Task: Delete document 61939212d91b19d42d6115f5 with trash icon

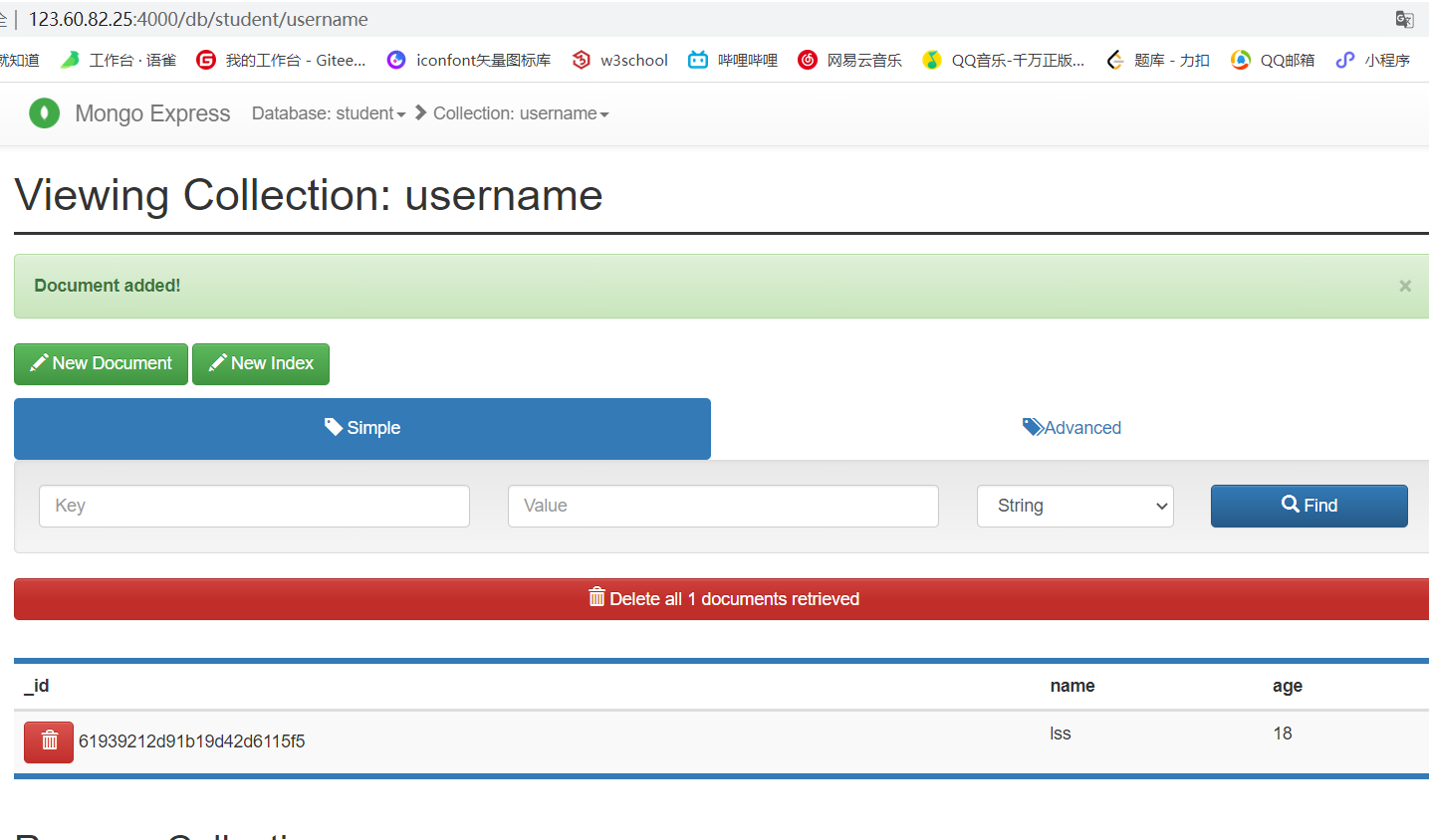Action: 49,741
